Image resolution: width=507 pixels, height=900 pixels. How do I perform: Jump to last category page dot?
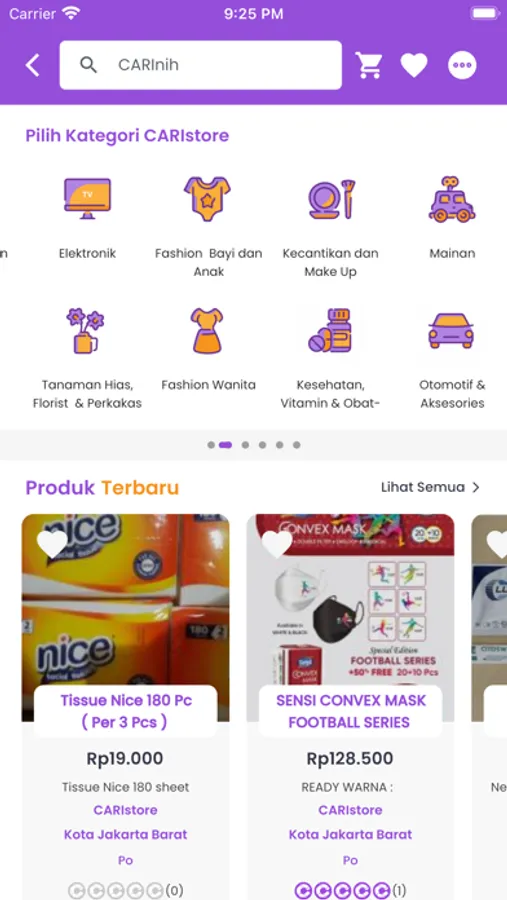pos(296,445)
